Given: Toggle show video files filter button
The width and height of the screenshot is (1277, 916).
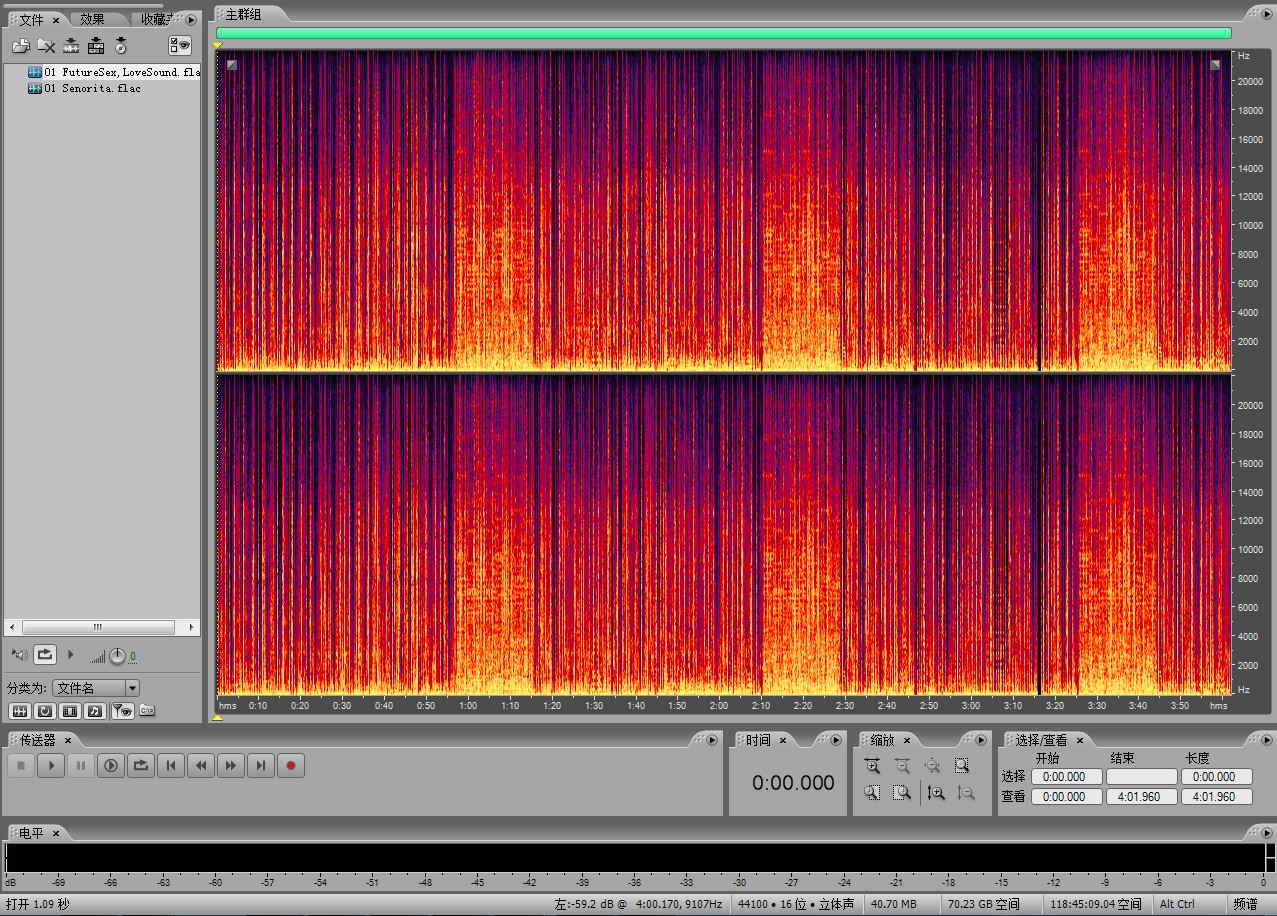Looking at the screenshot, I should [x=70, y=711].
